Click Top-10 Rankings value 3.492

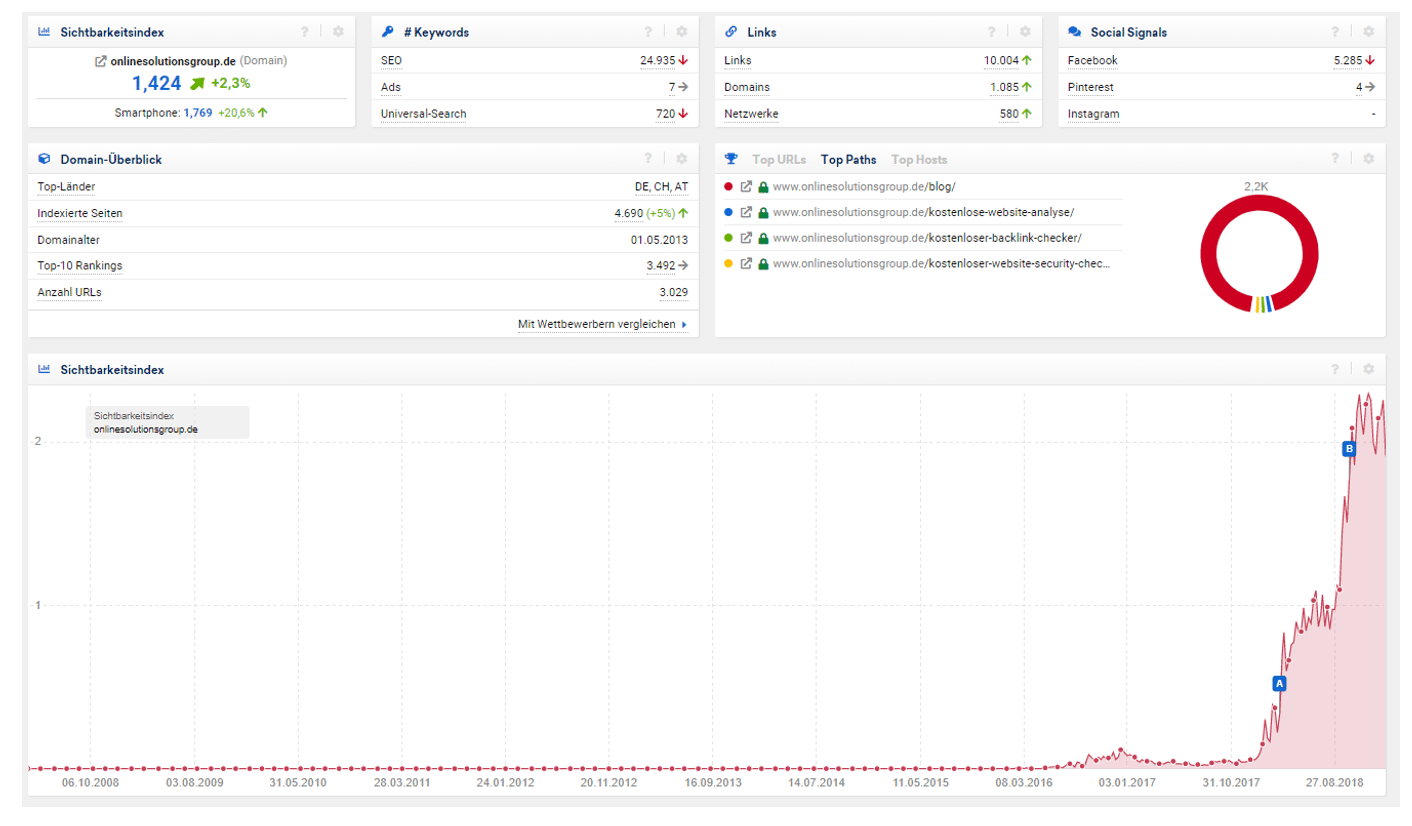click(660, 265)
